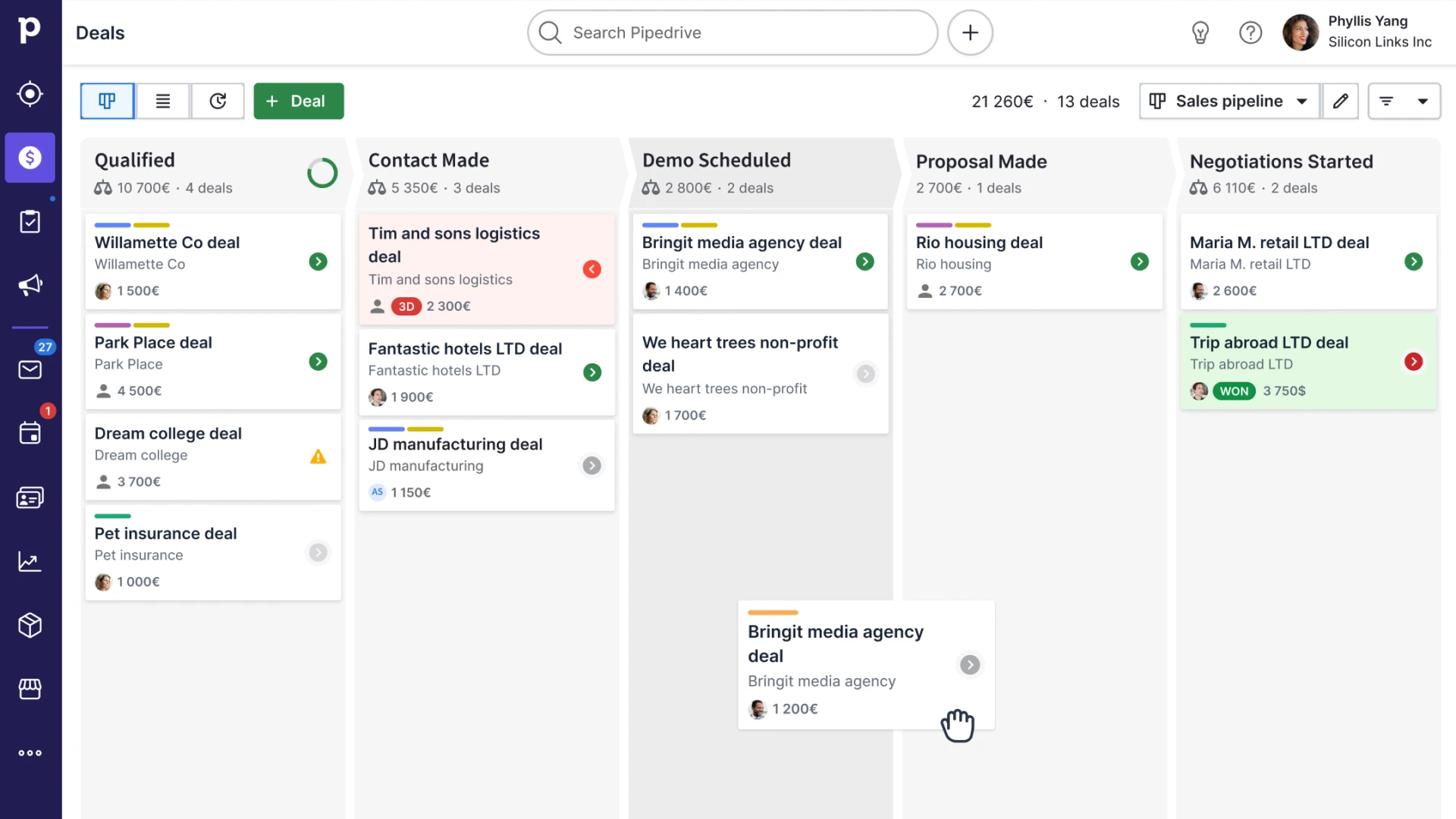Open the Willamette Co deal title

click(x=167, y=243)
